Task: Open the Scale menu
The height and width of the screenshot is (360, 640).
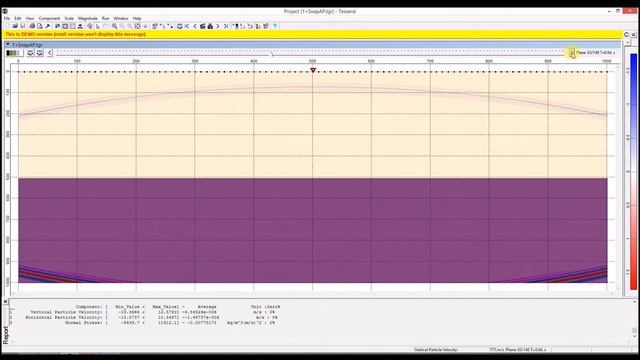Action: (x=69, y=18)
